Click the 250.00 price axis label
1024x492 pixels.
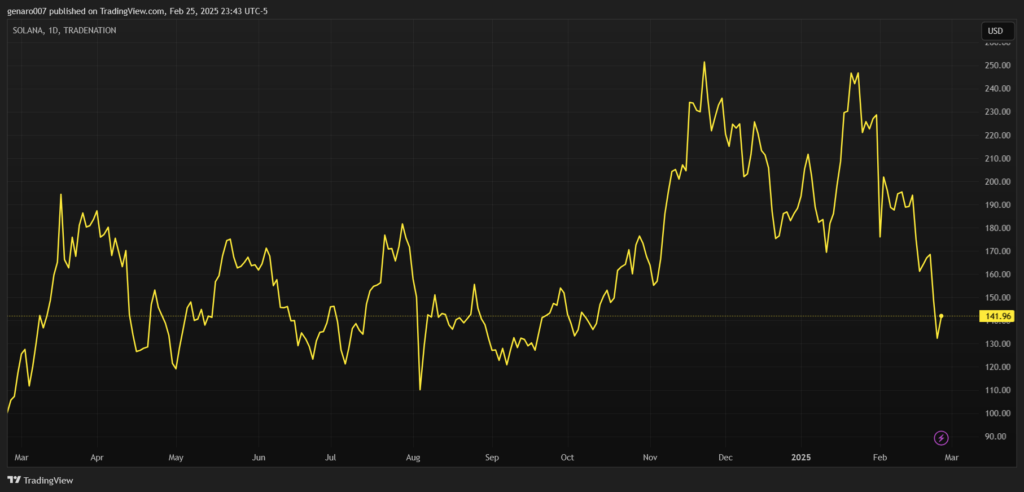pyautogui.click(x=997, y=66)
